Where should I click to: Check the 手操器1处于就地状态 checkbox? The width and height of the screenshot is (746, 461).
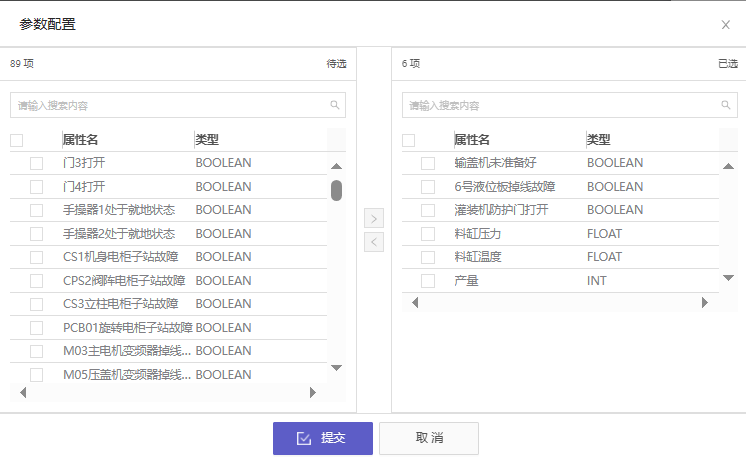pyautogui.click(x=37, y=210)
